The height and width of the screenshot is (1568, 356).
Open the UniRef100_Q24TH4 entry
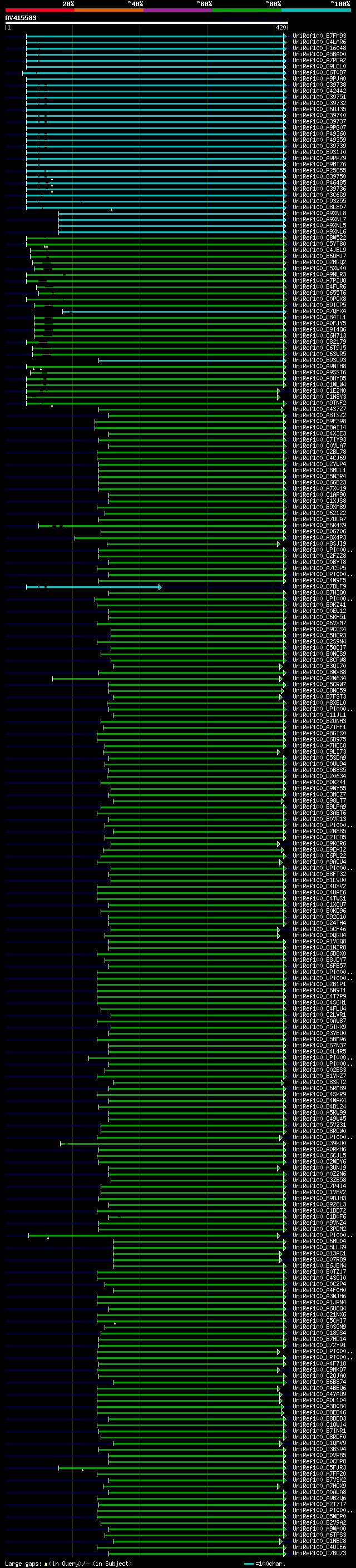(319, 923)
